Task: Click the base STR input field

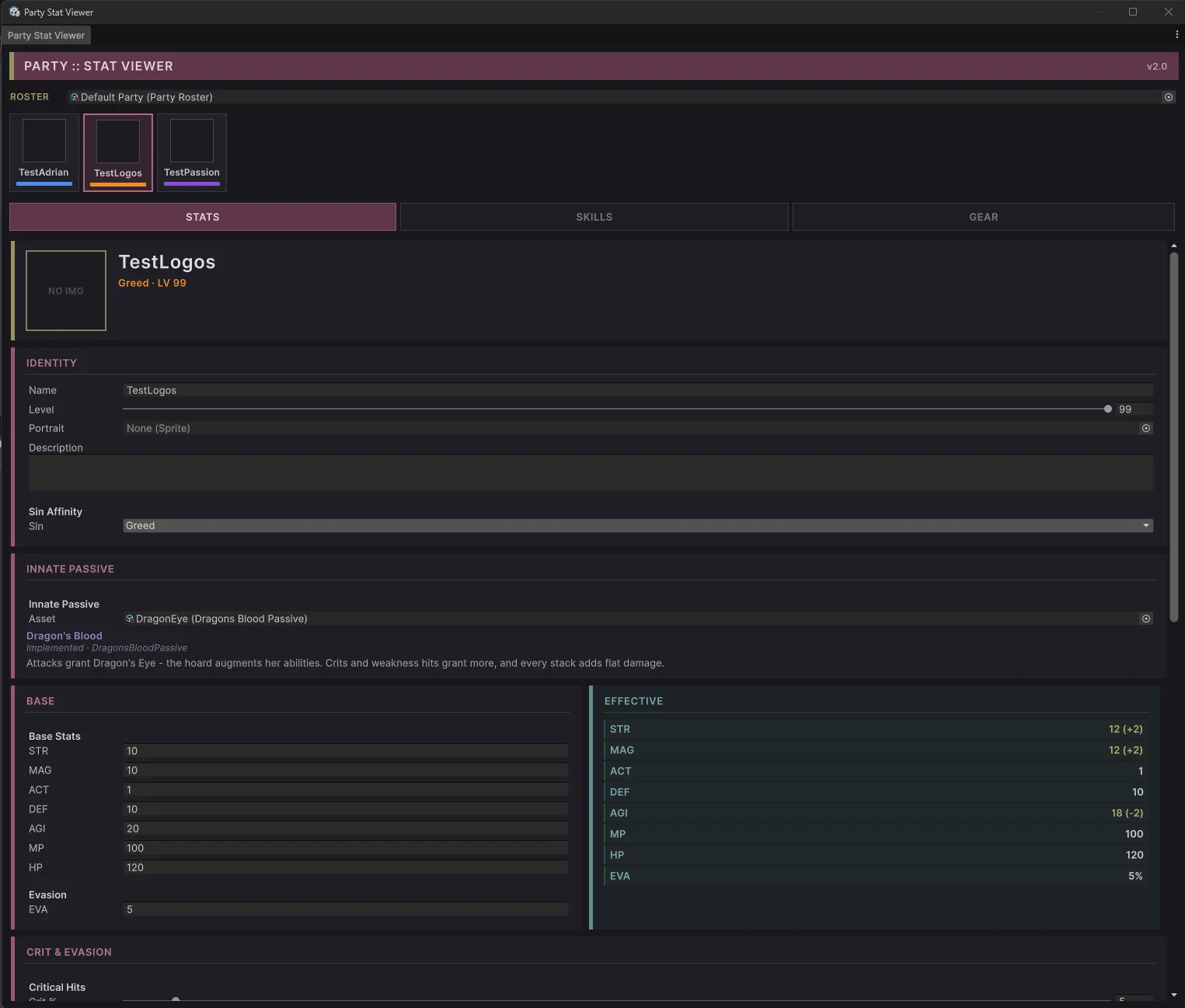Action: (346, 751)
